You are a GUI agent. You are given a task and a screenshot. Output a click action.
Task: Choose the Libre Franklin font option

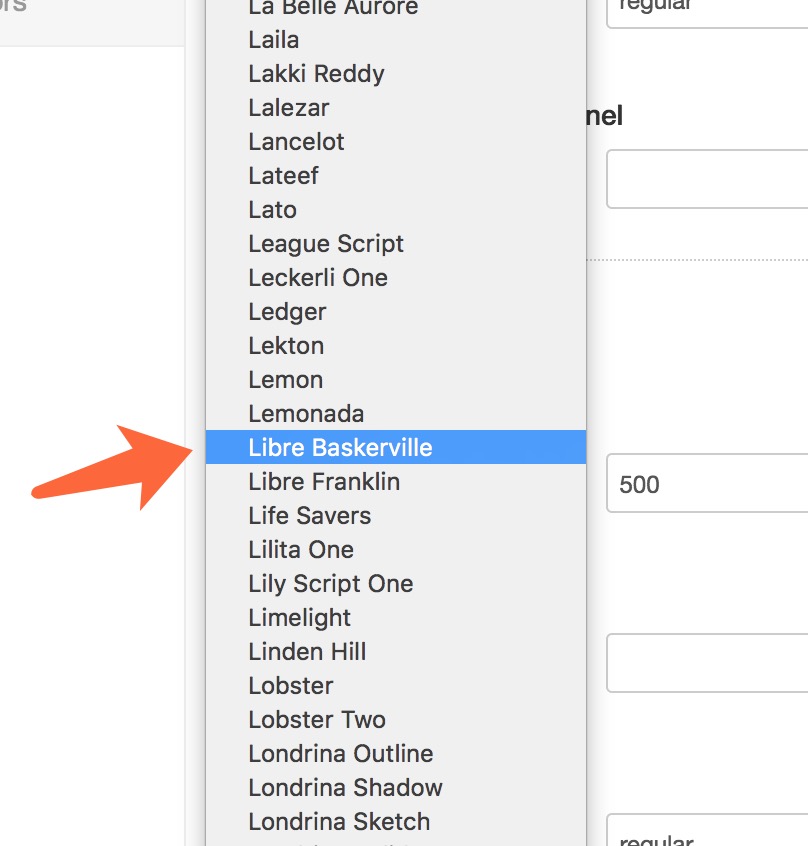[x=324, y=481]
